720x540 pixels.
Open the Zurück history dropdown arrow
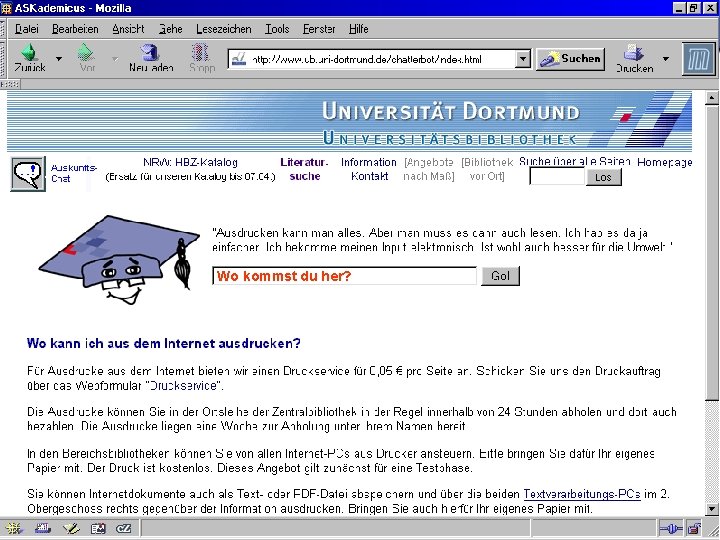[x=59, y=59]
